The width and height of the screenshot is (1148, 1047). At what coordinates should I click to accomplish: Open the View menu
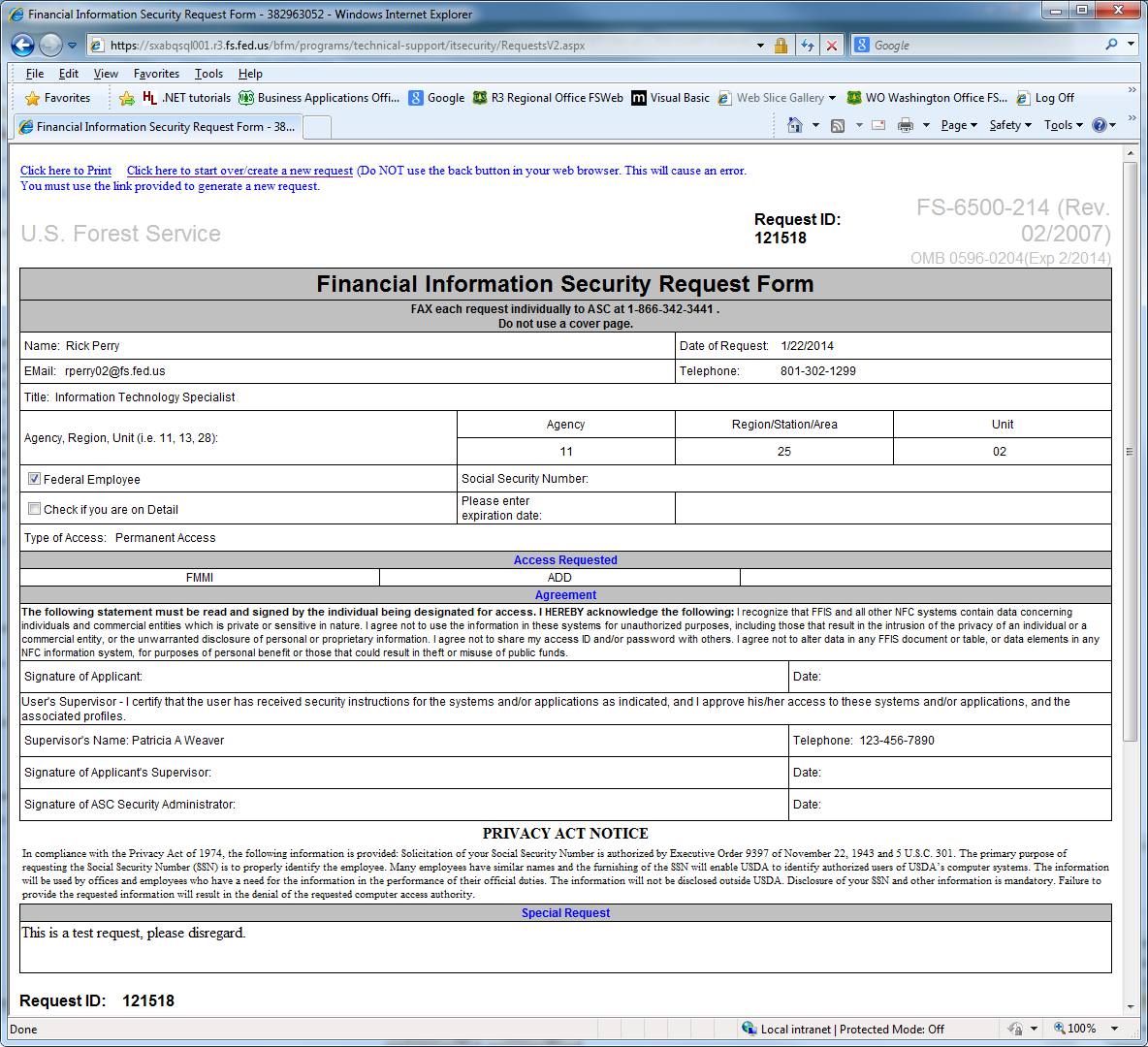click(x=106, y=74)
